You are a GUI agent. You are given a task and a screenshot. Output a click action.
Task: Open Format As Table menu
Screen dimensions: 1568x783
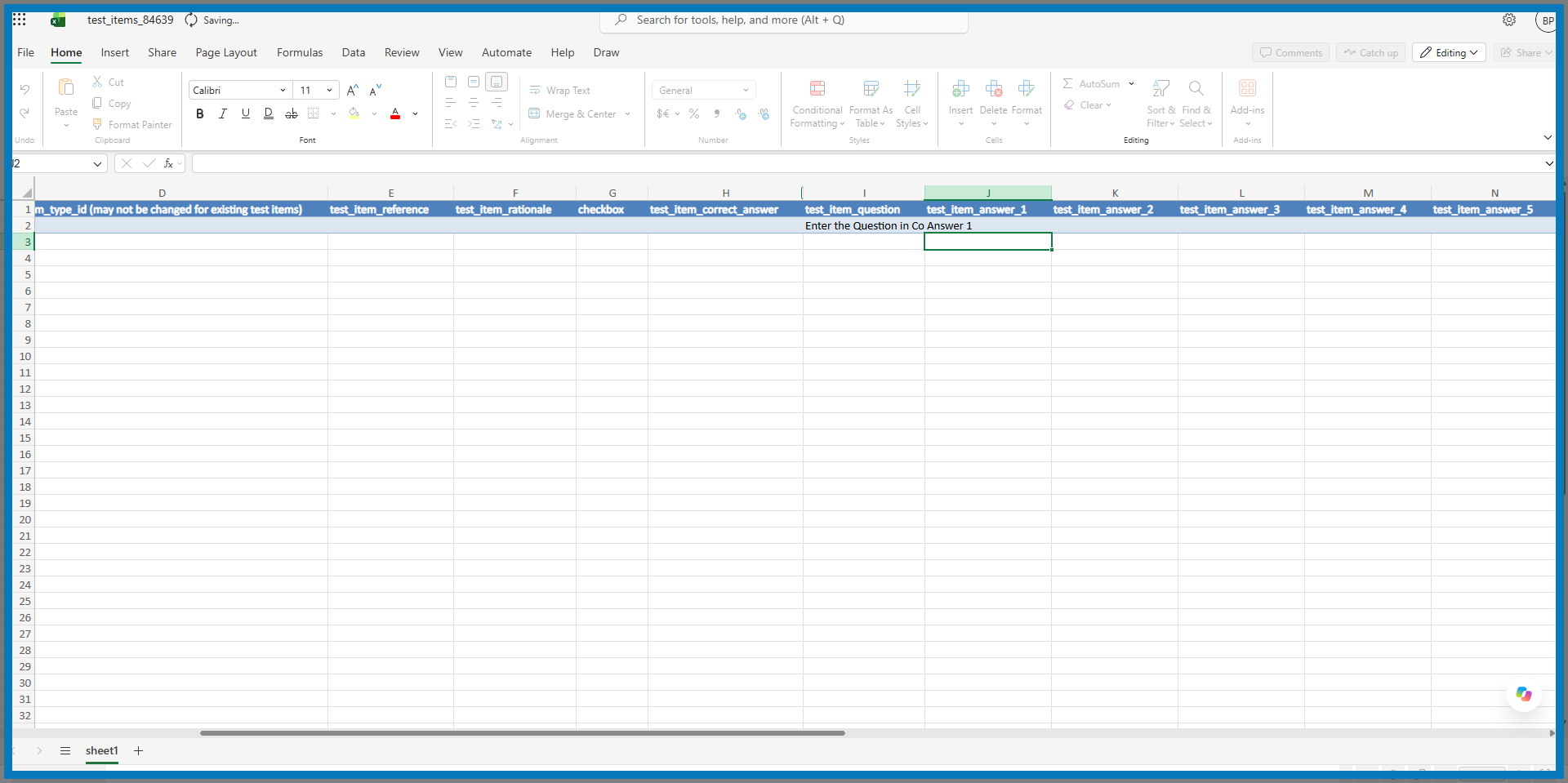871,103
